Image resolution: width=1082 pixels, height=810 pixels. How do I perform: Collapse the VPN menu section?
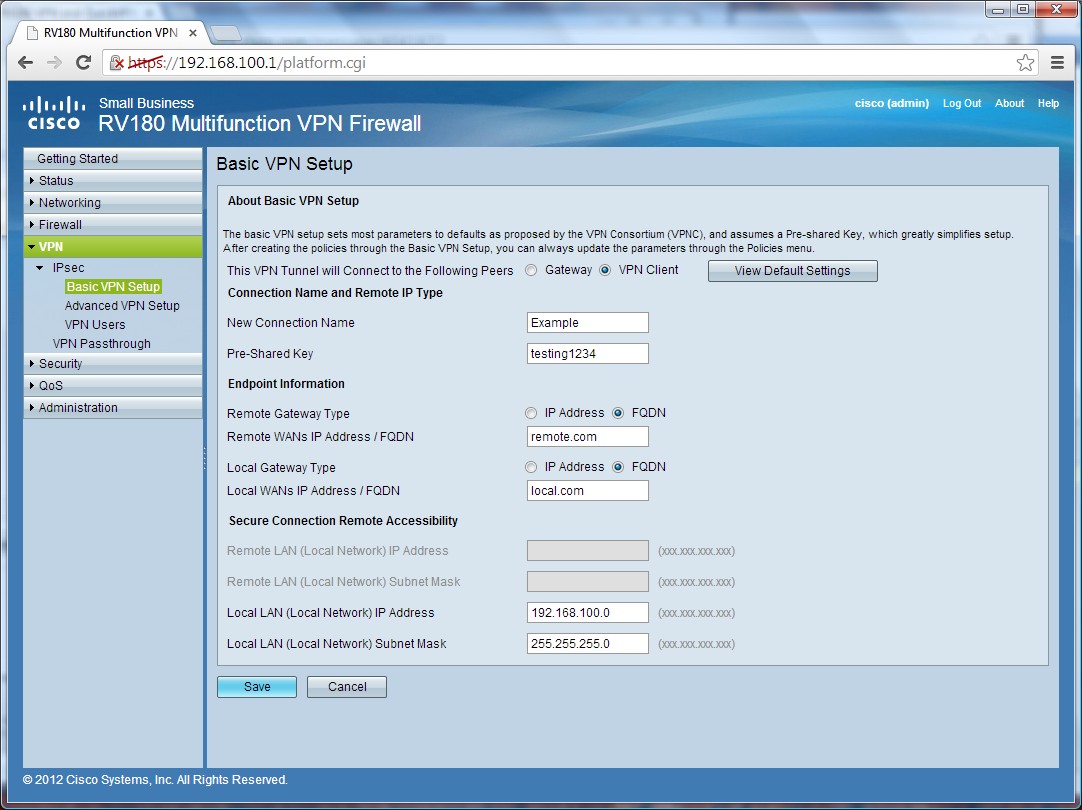pos(112,247)
